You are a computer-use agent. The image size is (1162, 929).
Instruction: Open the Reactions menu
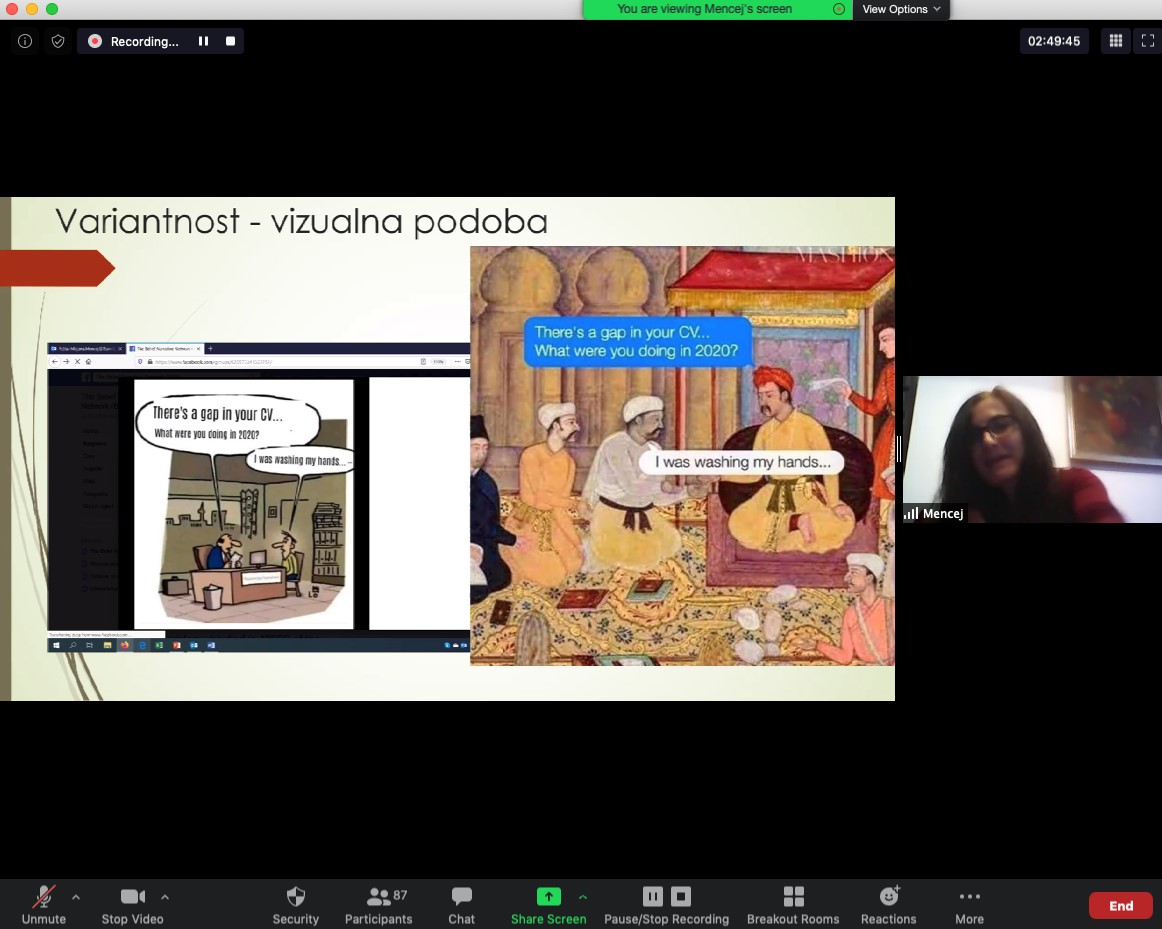(888, 904)
